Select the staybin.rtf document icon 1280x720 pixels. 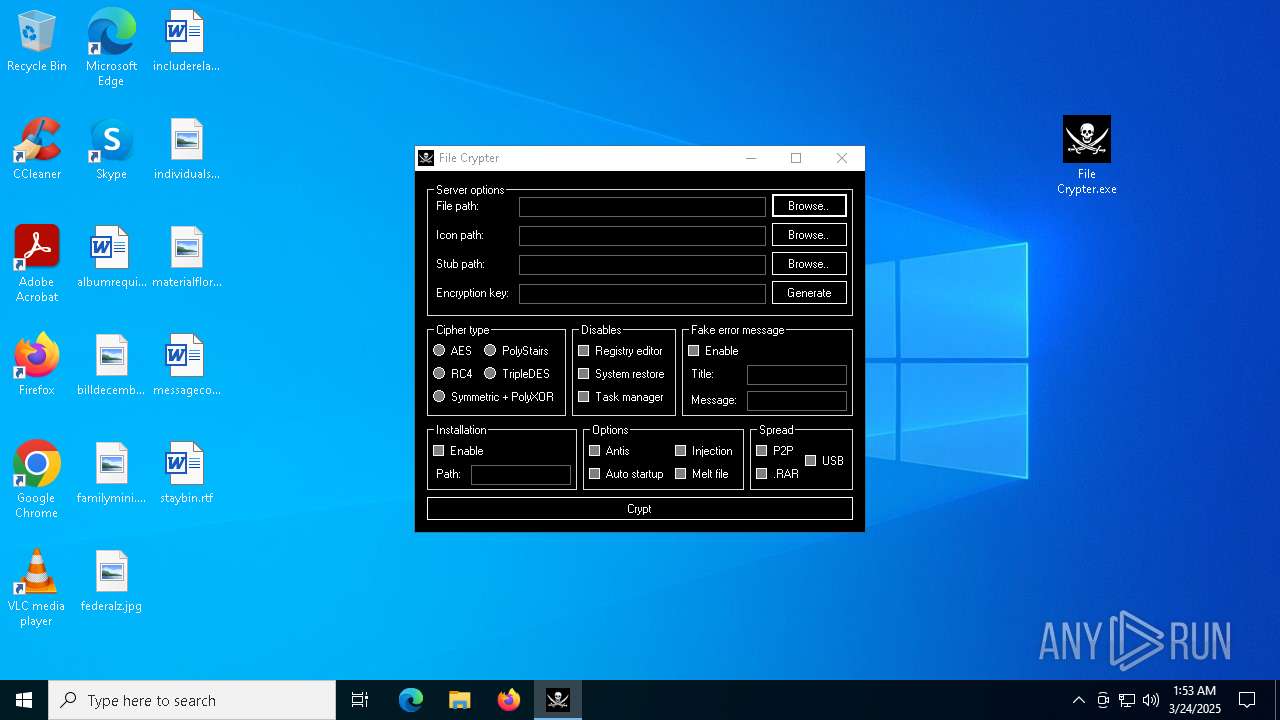pyautogui.click(x=186, y=473)
